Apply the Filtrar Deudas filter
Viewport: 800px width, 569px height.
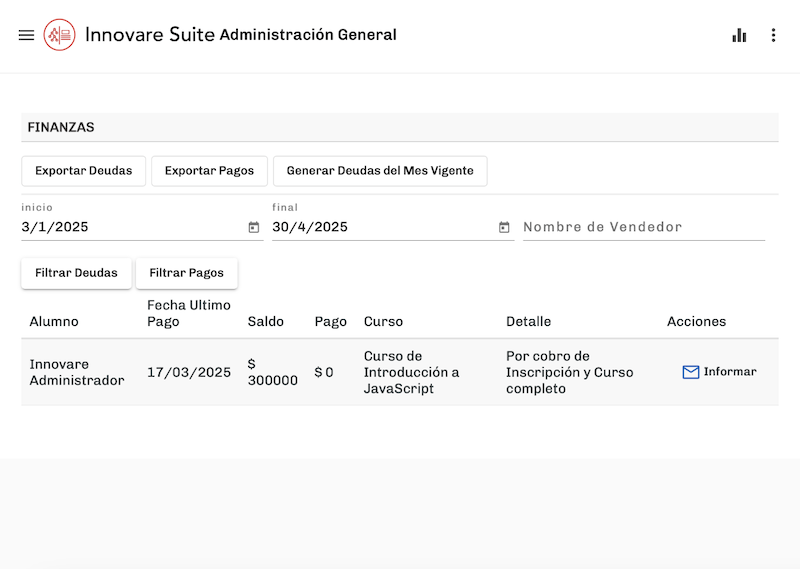point(76,273)
